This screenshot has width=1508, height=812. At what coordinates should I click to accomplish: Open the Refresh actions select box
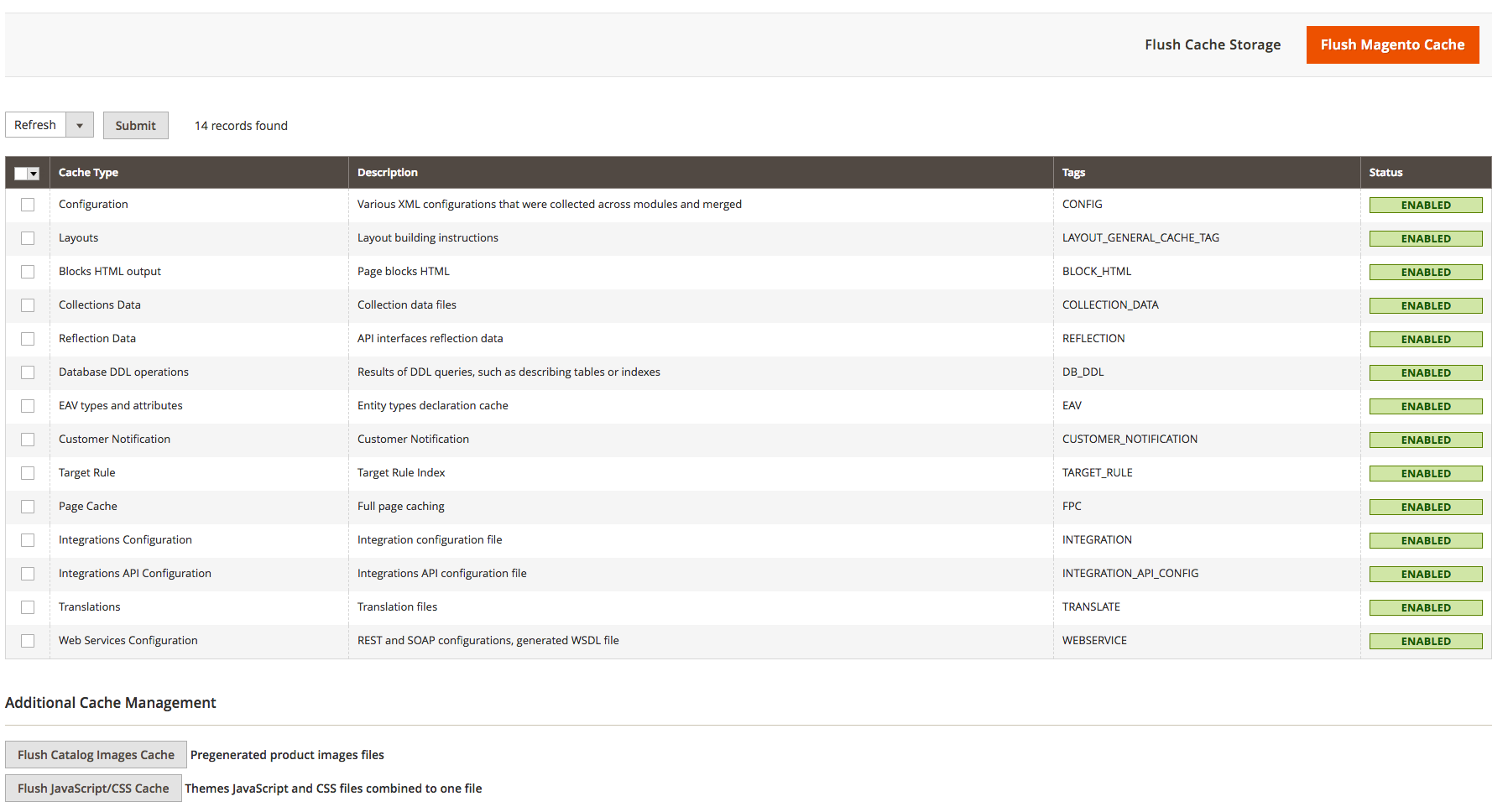[50, 125]
